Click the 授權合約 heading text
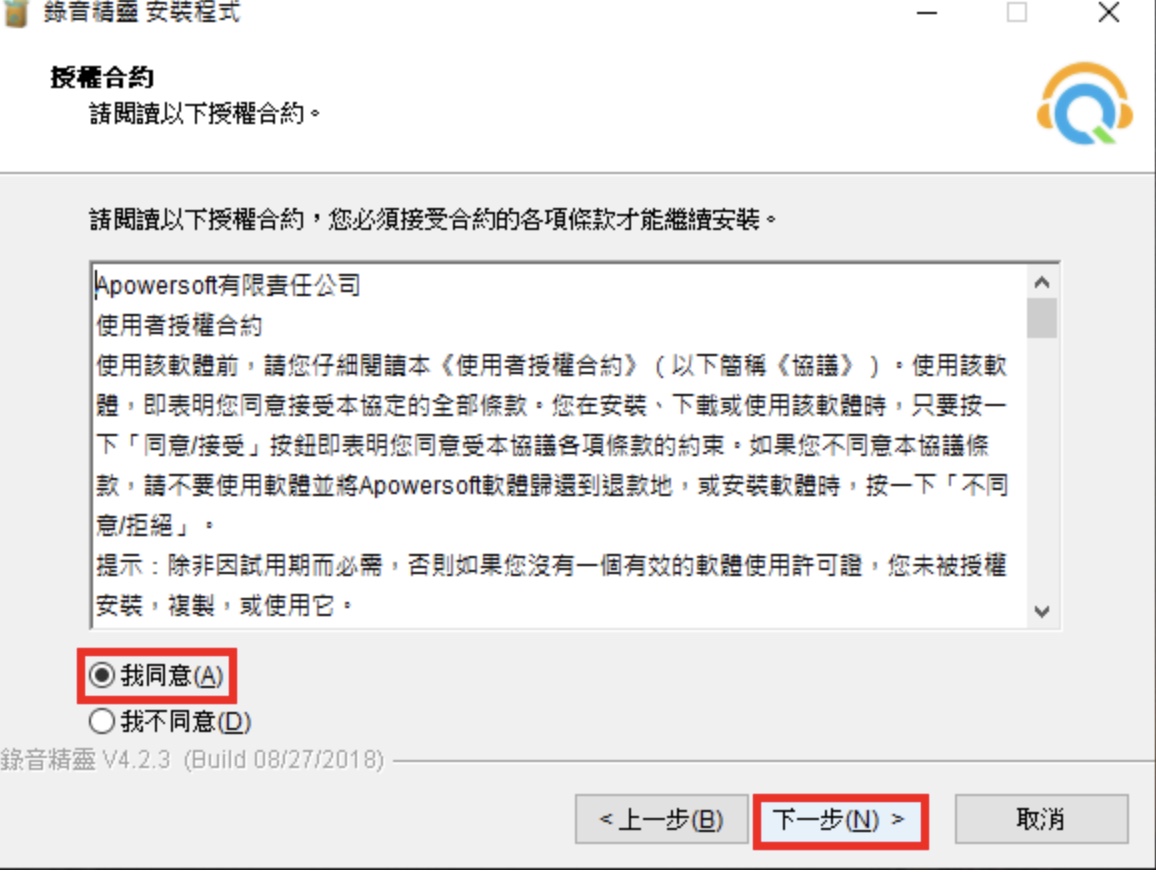The width and height of the screenshot is (1156, 872). 102,77
